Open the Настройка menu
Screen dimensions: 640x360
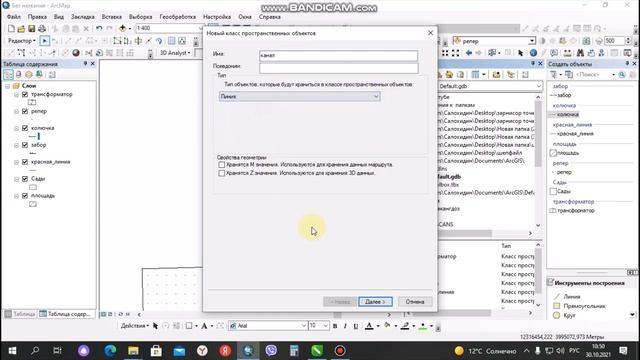tap(217, 17)
